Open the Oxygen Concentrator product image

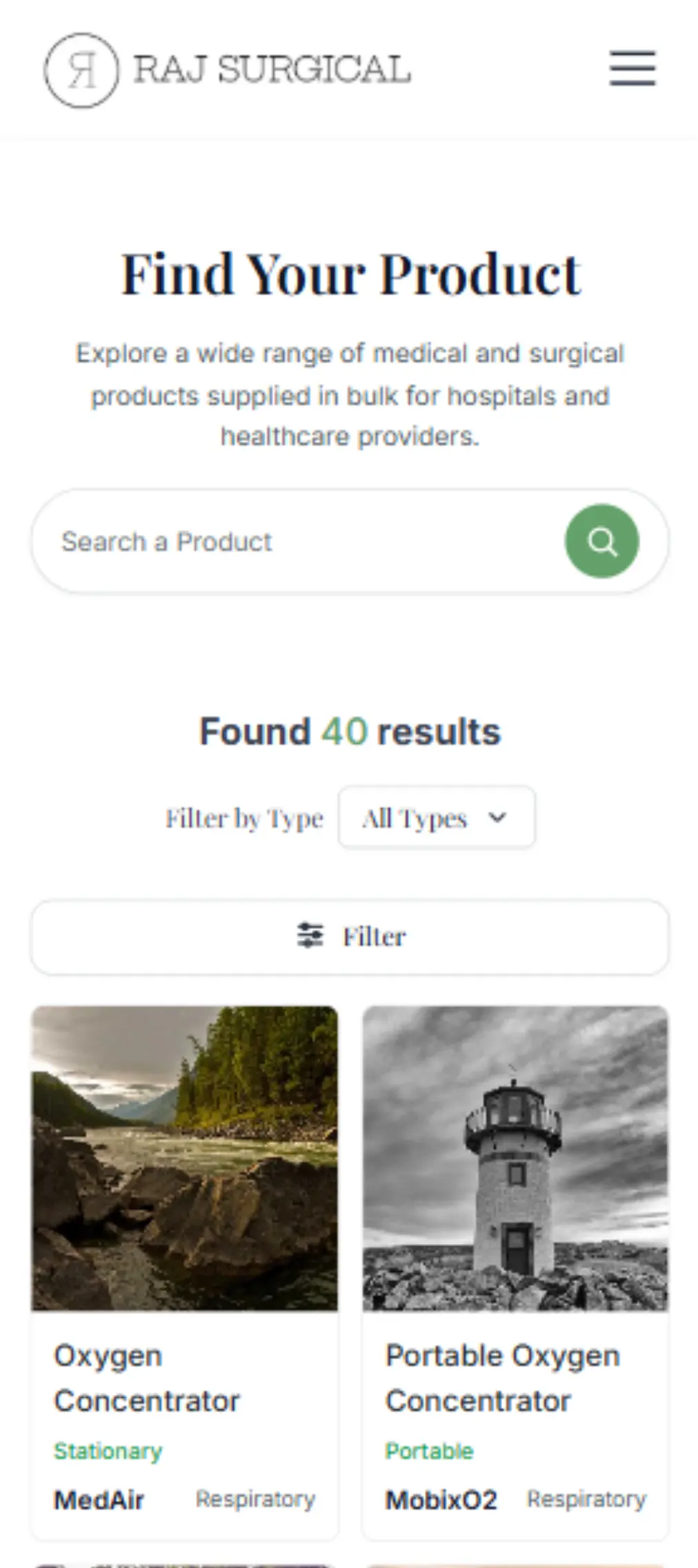tap(185, 1158)
